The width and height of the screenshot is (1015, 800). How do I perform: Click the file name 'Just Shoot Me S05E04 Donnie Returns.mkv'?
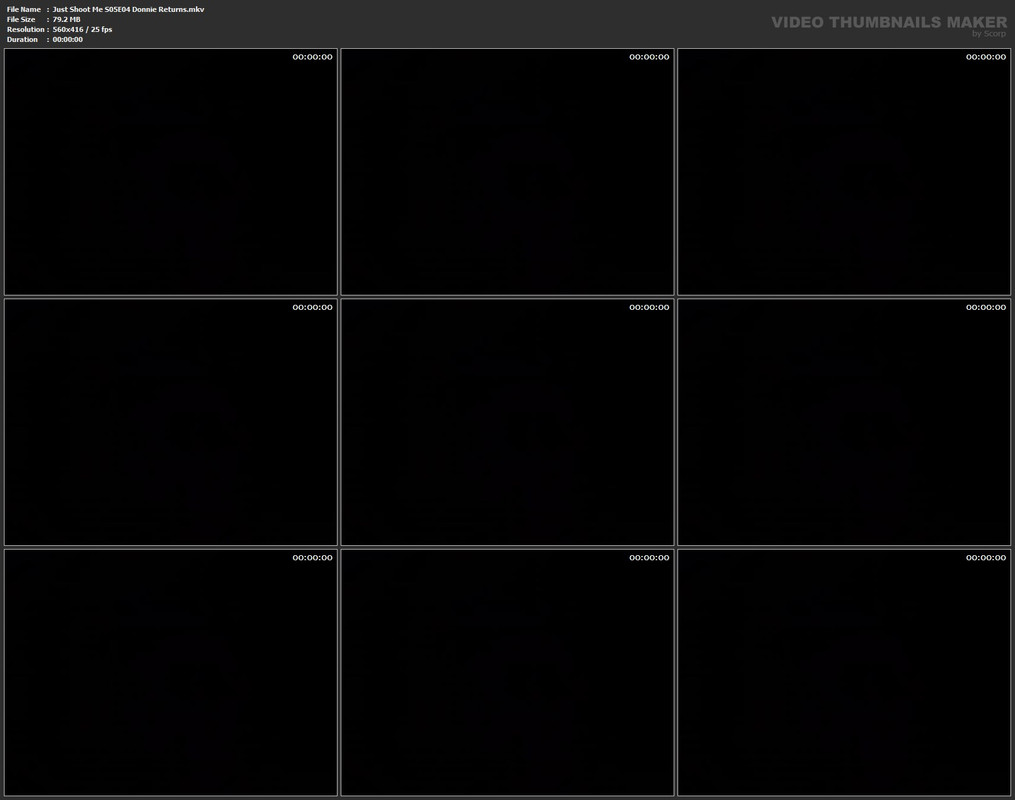click(128, 10)
